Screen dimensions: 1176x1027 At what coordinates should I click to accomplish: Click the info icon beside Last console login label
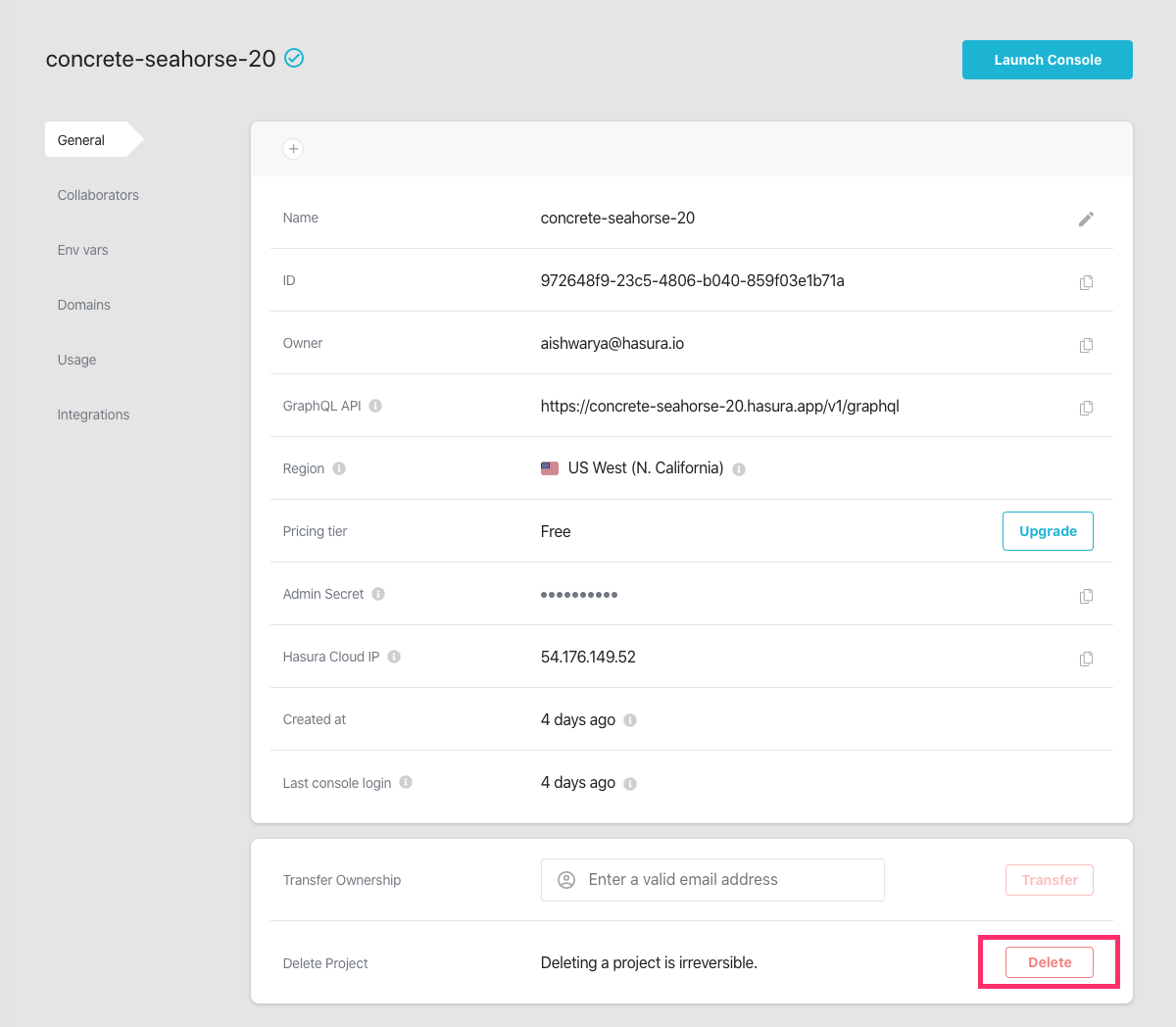406,782
